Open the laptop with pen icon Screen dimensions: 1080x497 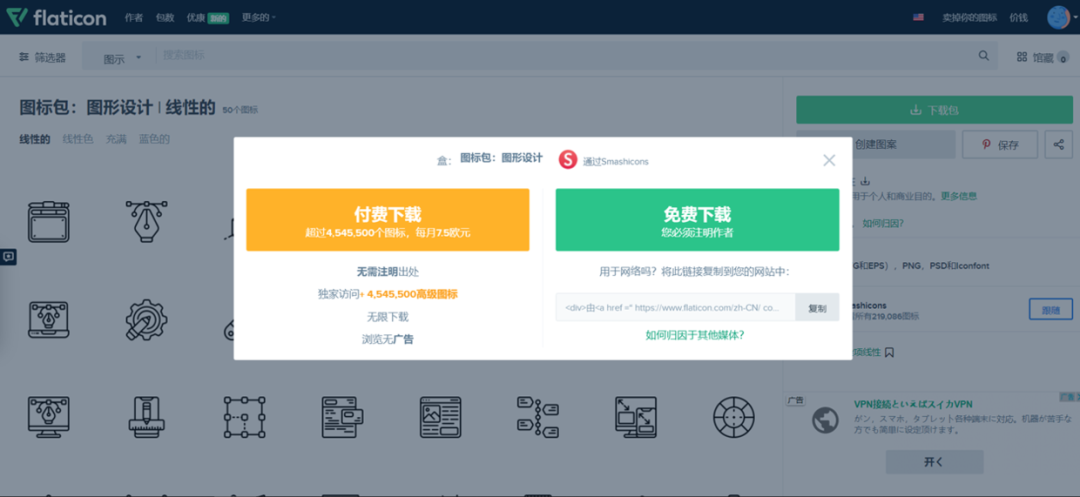[x=49, y=320]
